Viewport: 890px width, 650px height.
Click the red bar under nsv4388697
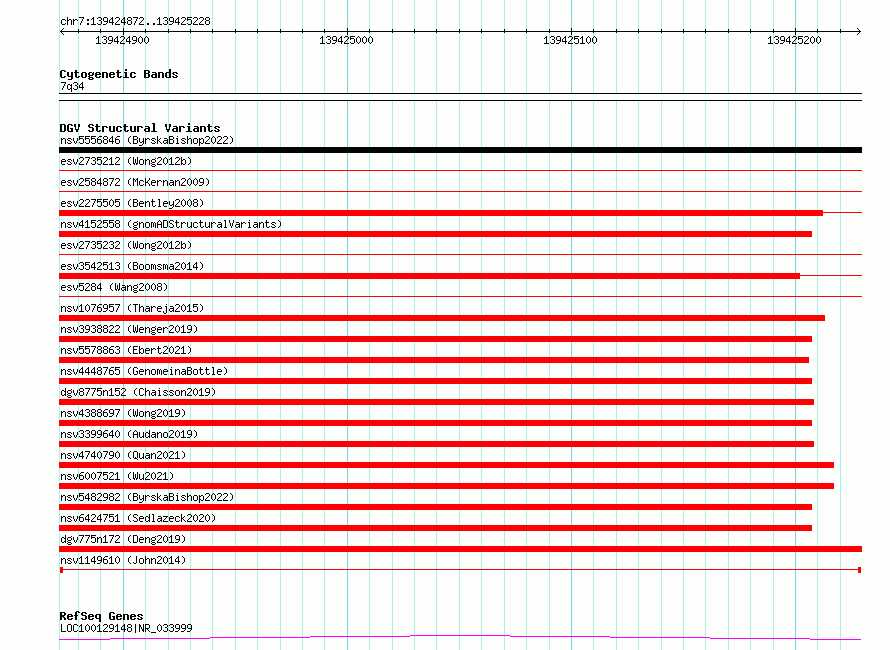(435, 423)
